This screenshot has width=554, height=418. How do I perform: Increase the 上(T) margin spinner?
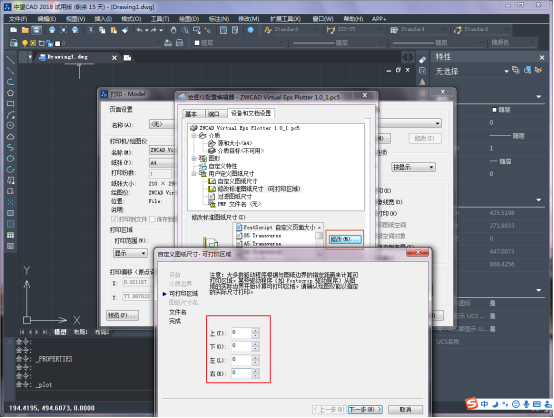click(x=255, y=330)
